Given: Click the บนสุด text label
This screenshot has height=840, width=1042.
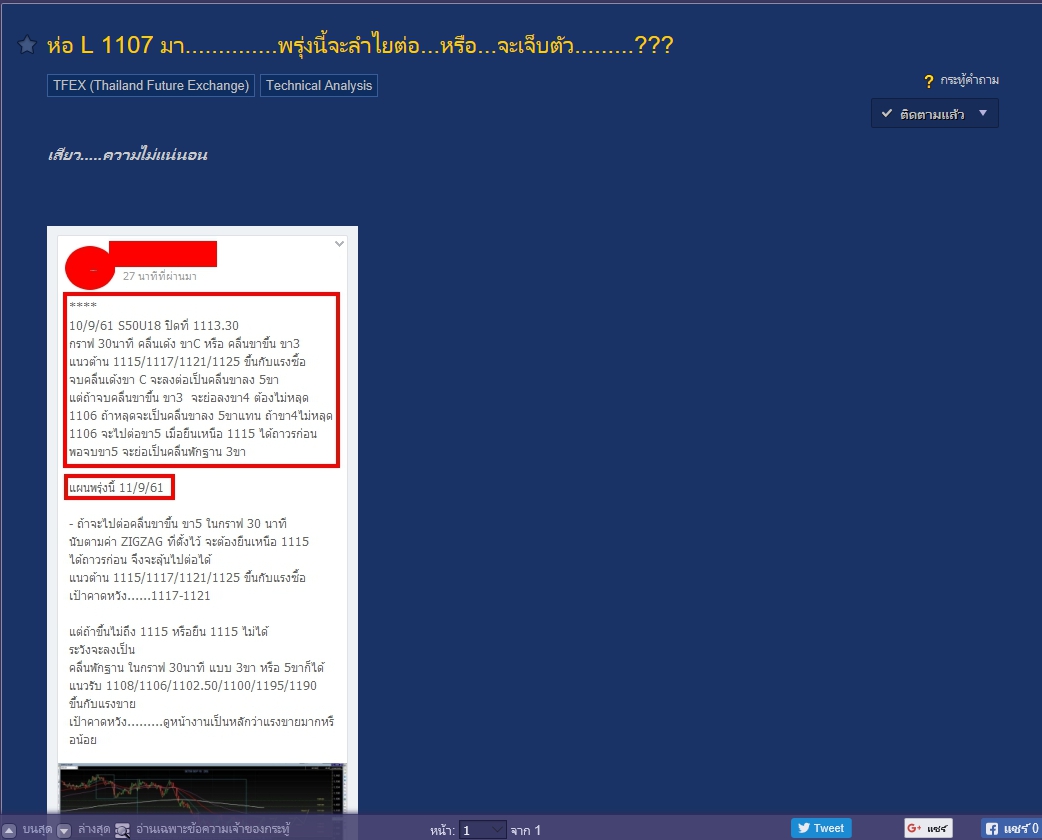Looking at the screenshot, I should click(x=37, y=829).
